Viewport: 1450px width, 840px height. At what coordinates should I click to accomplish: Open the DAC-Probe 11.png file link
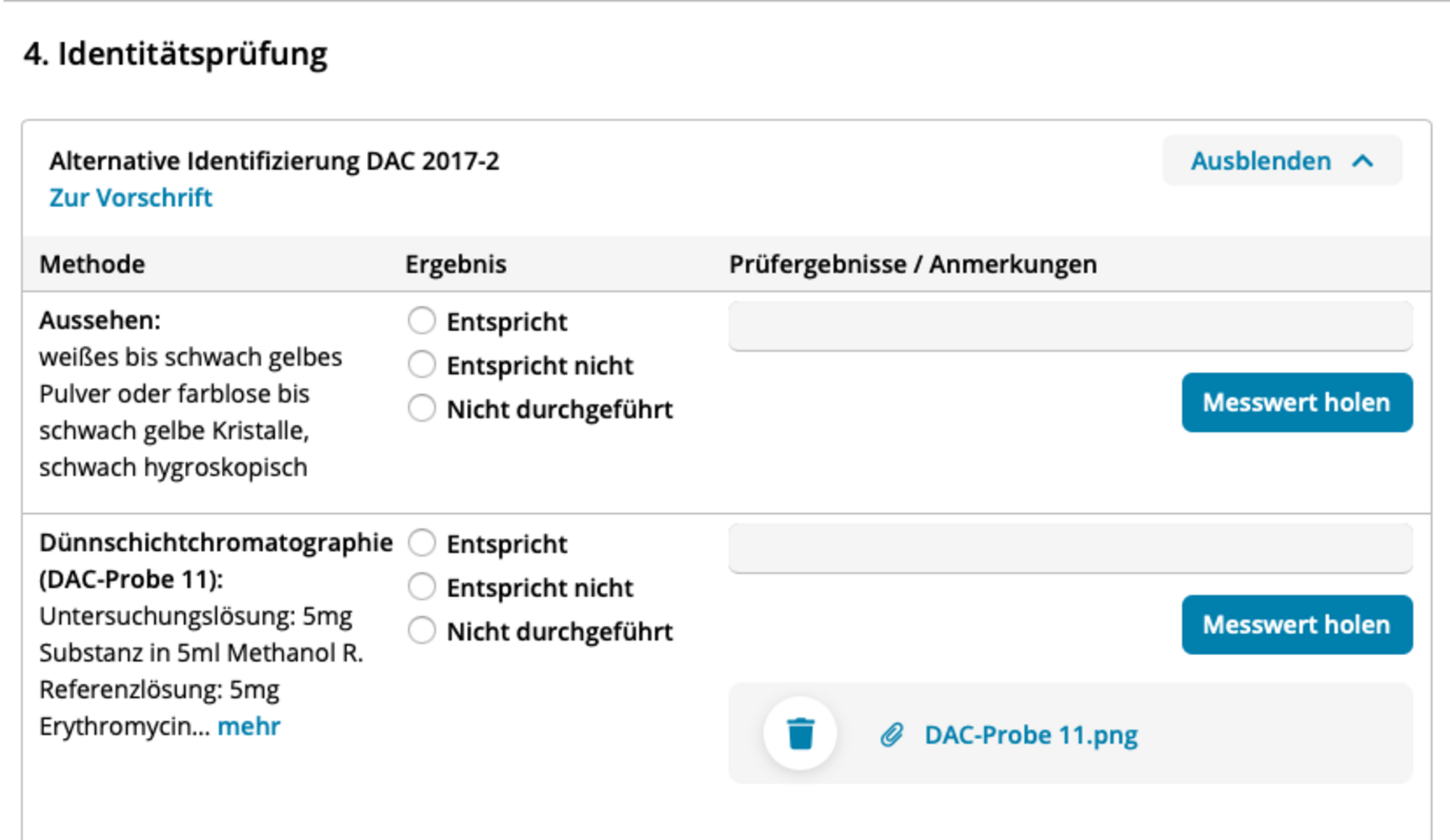(x=1031, y=735)
